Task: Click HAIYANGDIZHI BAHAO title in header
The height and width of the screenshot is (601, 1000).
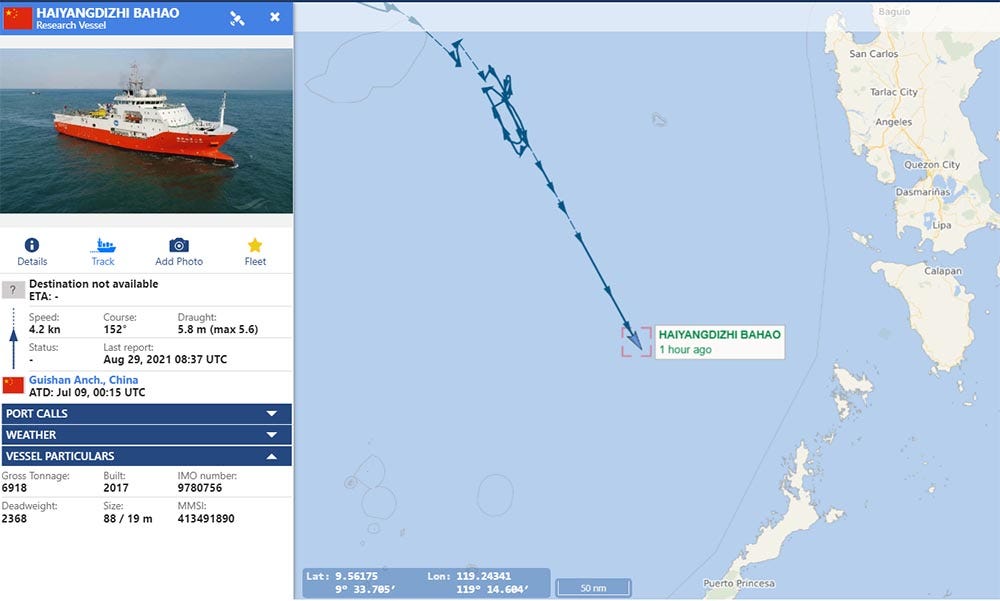Action: pos(108,12)
